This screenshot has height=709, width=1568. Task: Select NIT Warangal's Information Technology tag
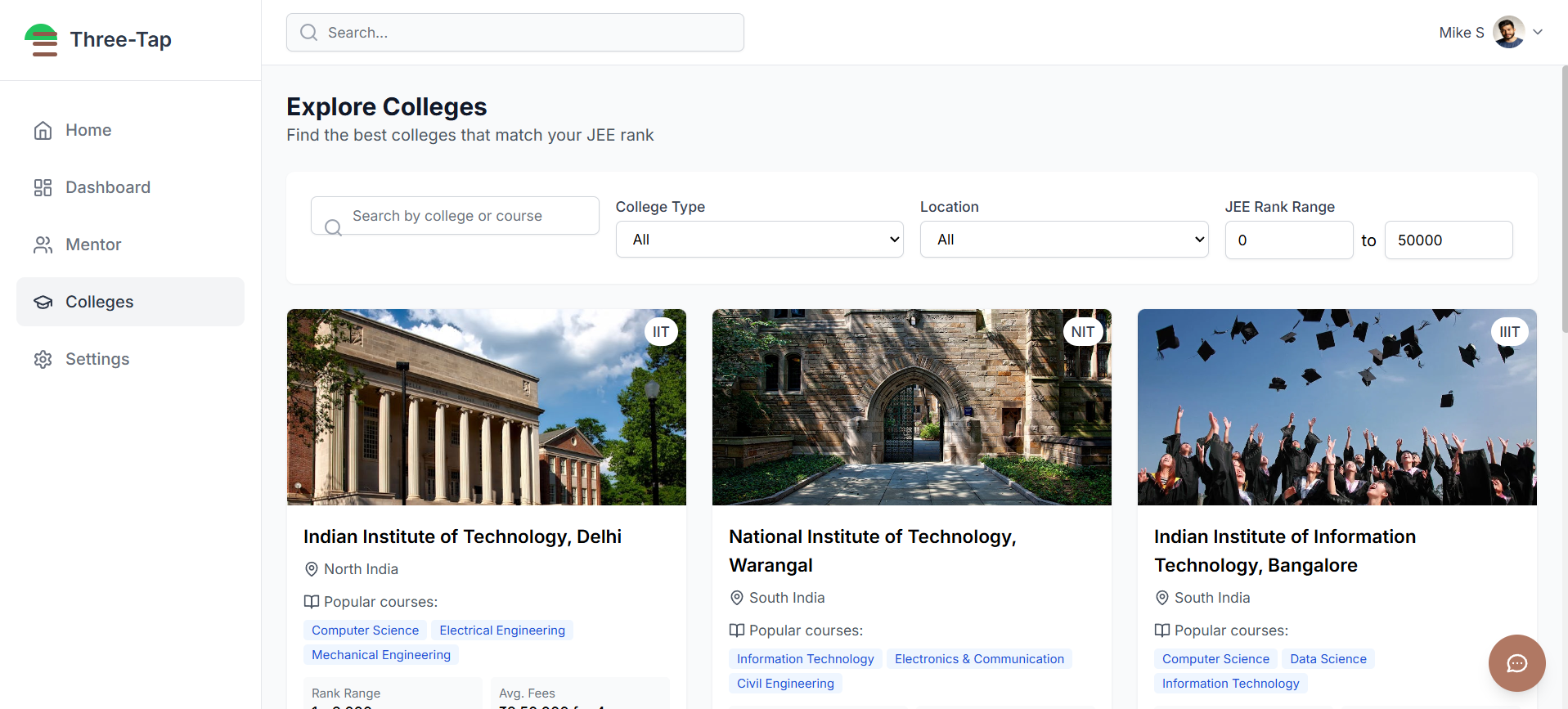coord(806,659)
